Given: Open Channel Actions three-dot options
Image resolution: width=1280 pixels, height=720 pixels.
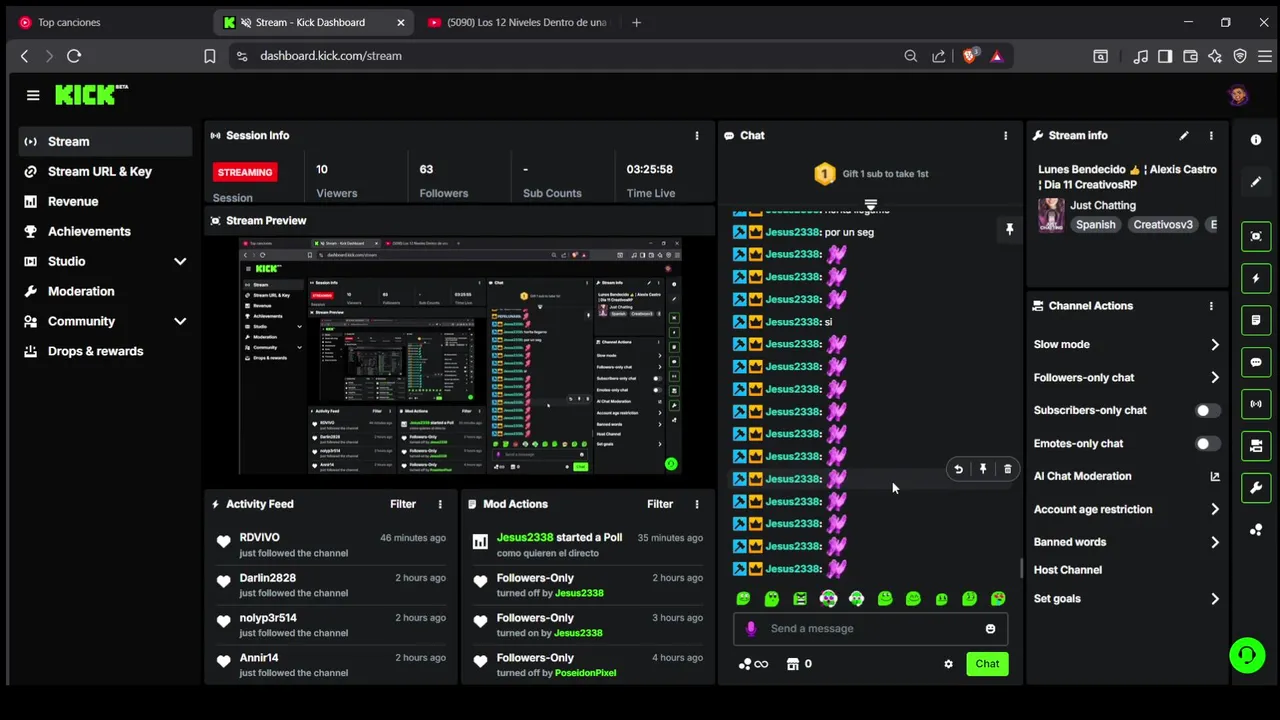Looking at the screenshot, I should pos(1211,306).
